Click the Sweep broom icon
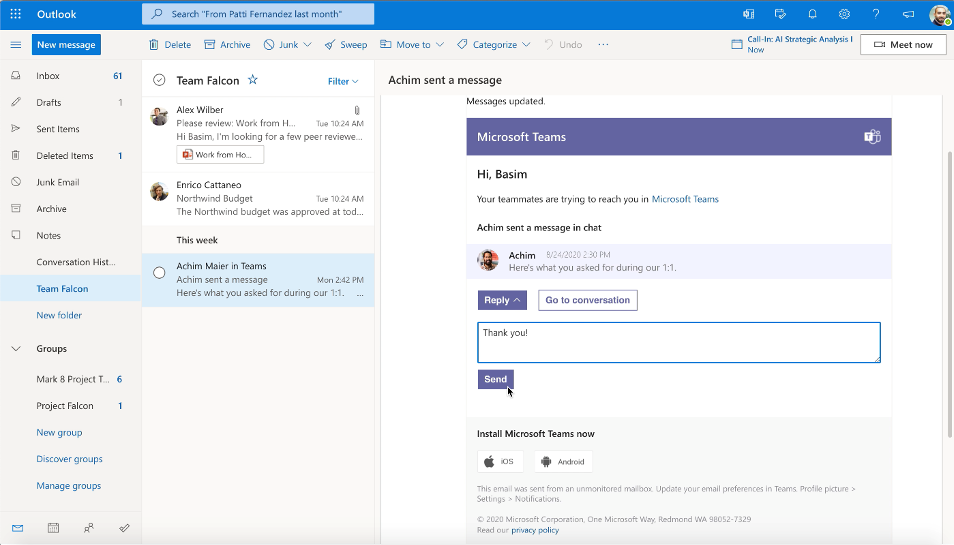Viewport: 954px width, 545px height. [x=330, y=44]
